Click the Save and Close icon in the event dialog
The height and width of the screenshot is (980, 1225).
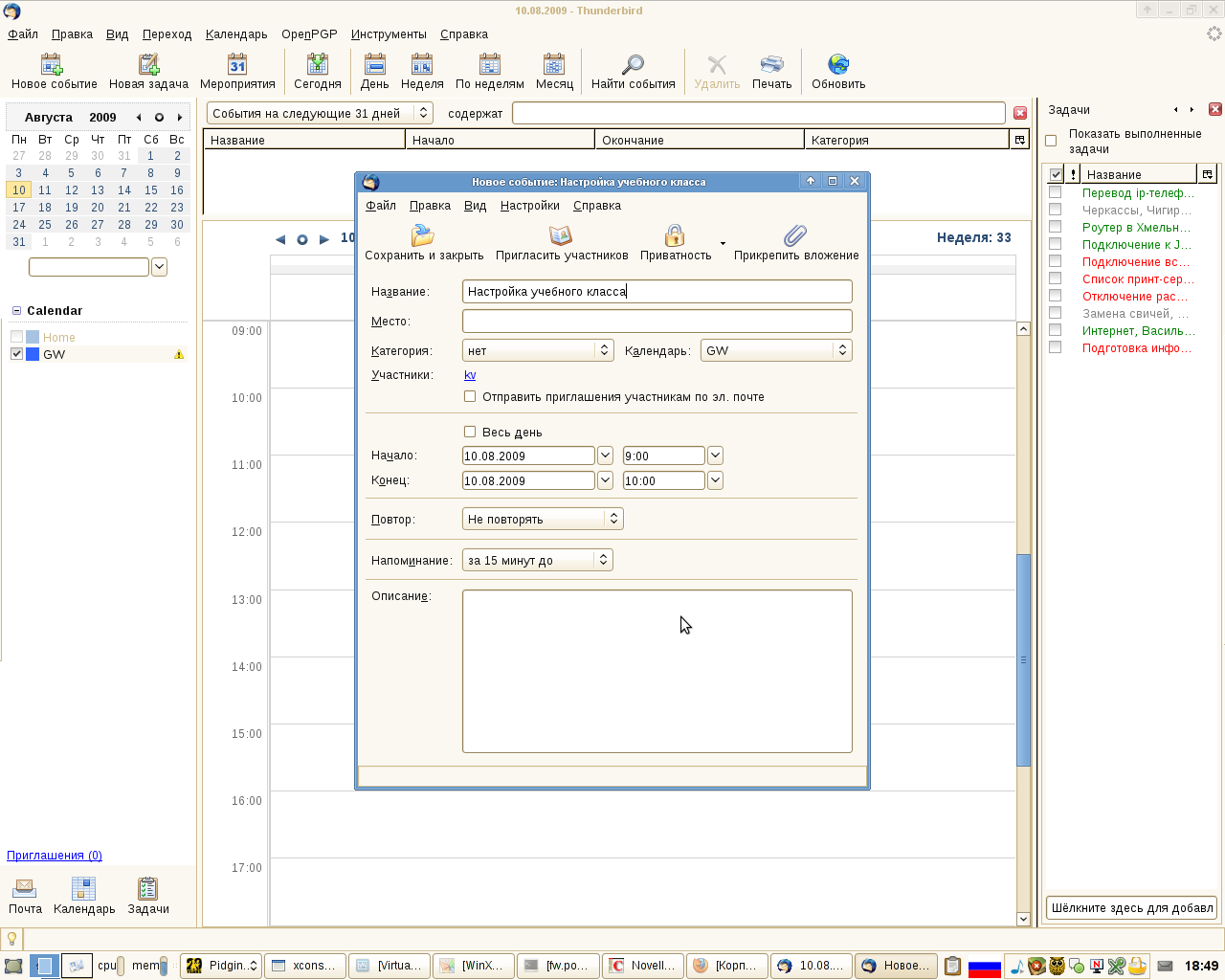coord(423,235)
